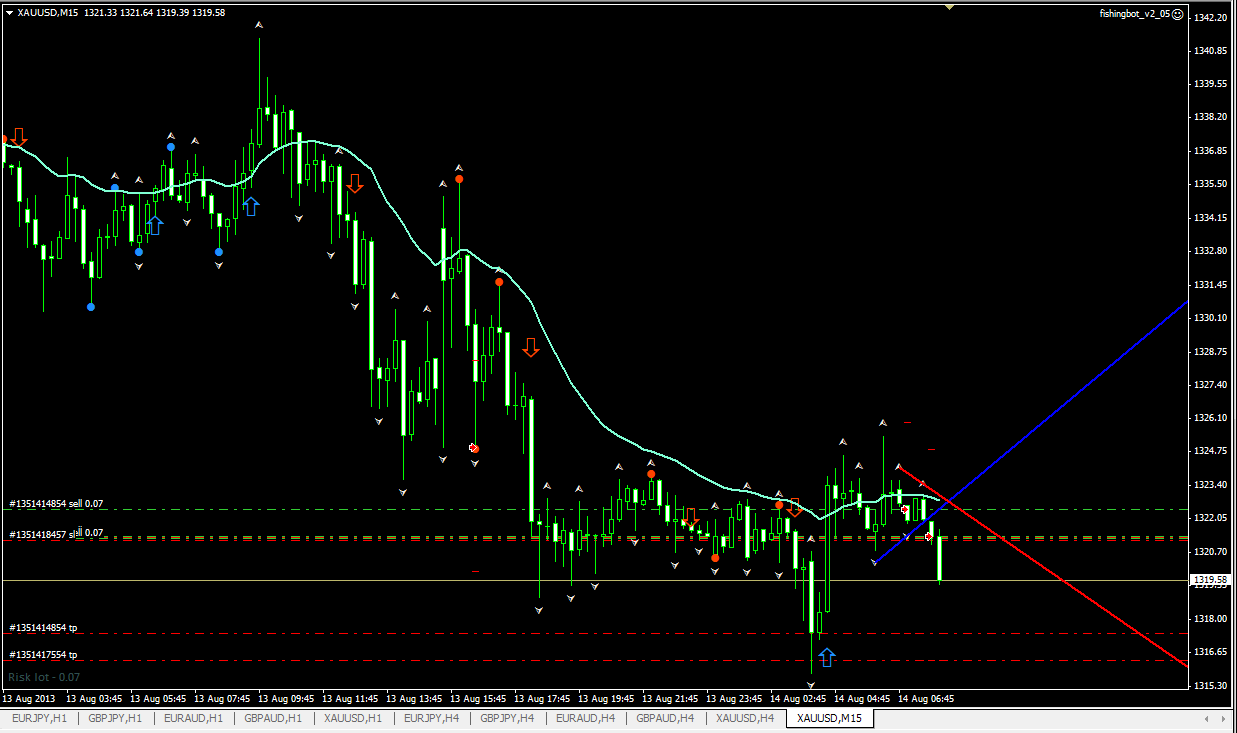Viewport: 1237px width, 733px height.
Task: Click the current price tag 1319.58
Action: click(x=1210, y=579)
